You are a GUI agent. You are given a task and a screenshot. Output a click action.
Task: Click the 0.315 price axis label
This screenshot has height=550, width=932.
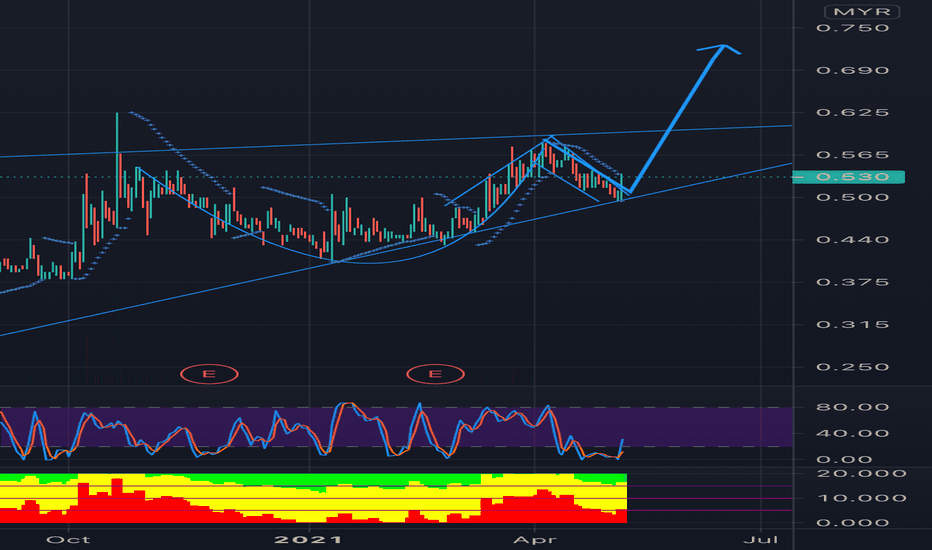click(852, 324)
